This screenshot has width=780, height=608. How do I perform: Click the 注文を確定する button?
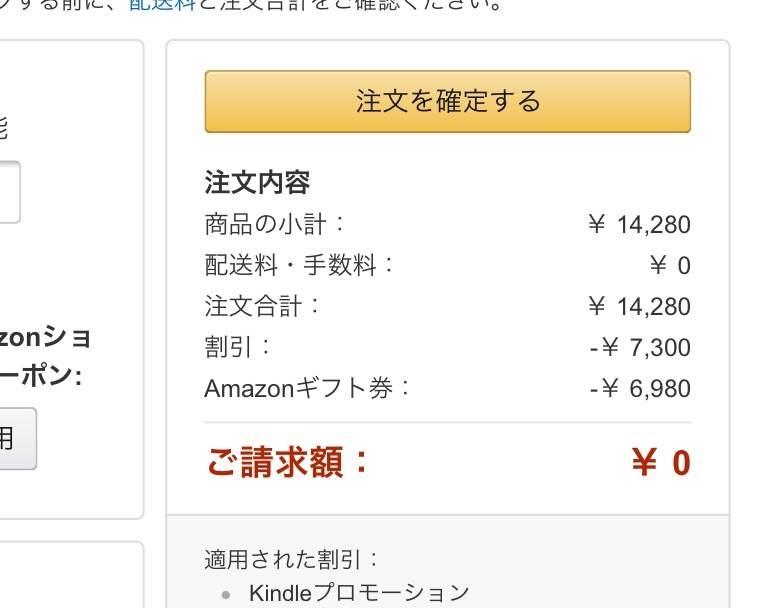[x=447, y=101]
